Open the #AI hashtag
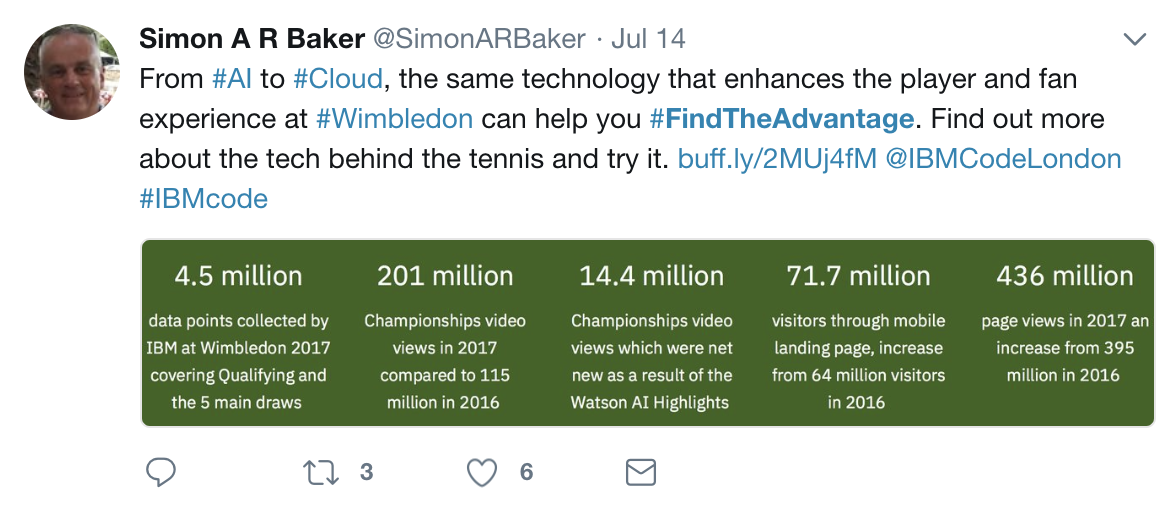This screenshot has height=506, width=1172. pos(232,78)
